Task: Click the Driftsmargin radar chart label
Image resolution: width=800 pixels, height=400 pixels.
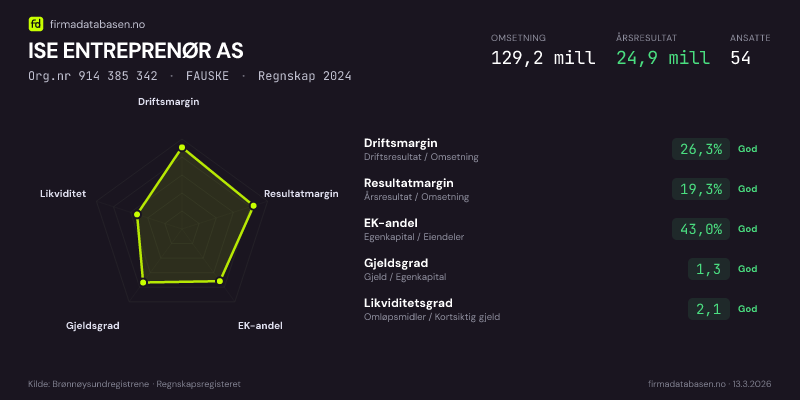Action: pyautogui.click(x=168, y=101)
